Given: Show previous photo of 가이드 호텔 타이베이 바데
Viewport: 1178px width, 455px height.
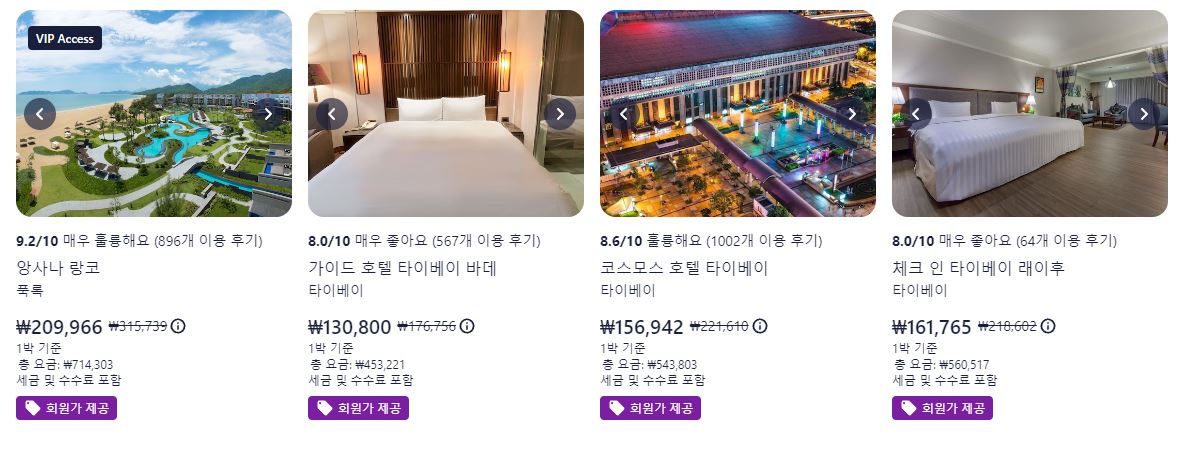Looking at the screenshot, I should pos(331,114).
